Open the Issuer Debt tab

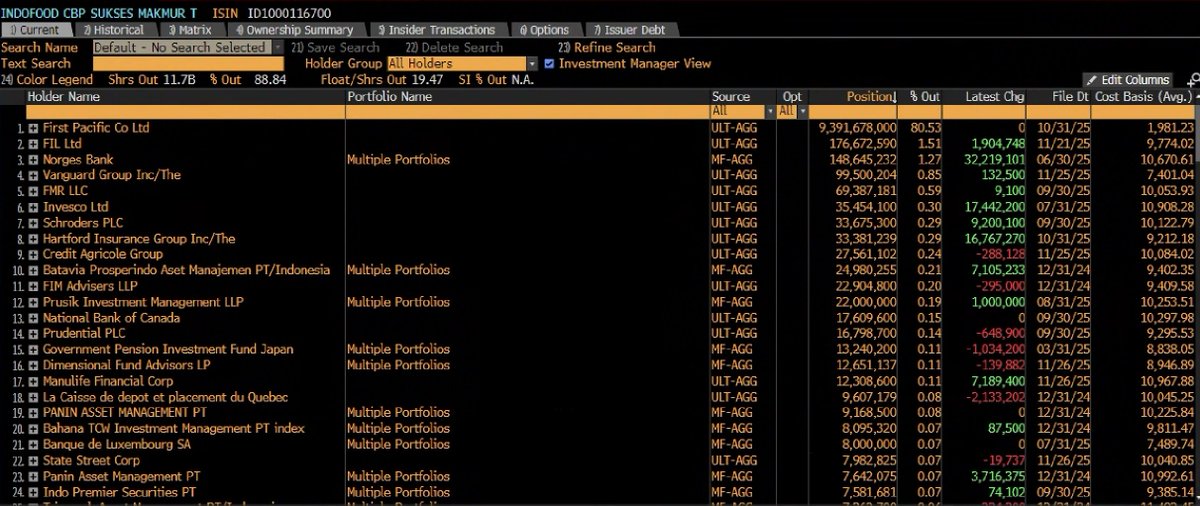pyautogui.click(x=631, y=30)
